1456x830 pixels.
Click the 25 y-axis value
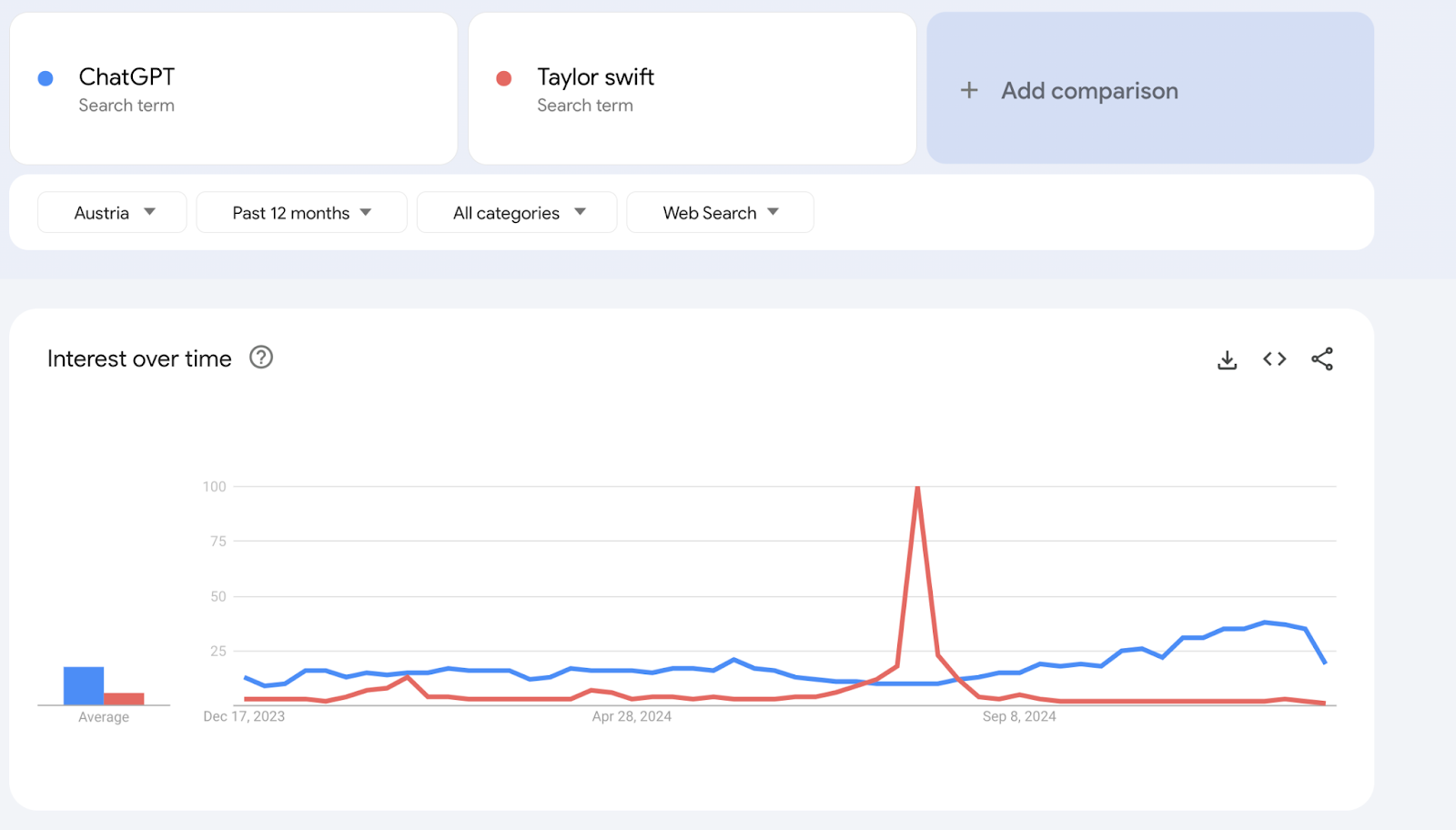pyautogui.click(x=218, y=652)
